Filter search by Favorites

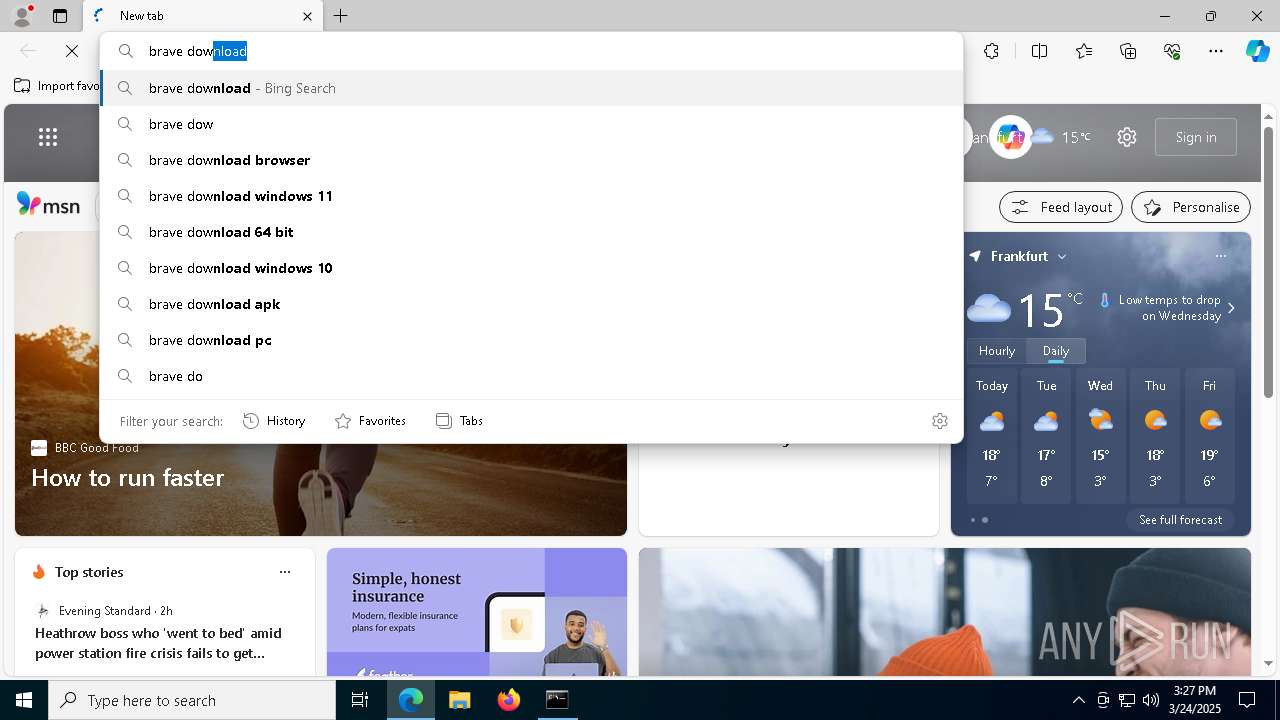click(x=370, y=421)
